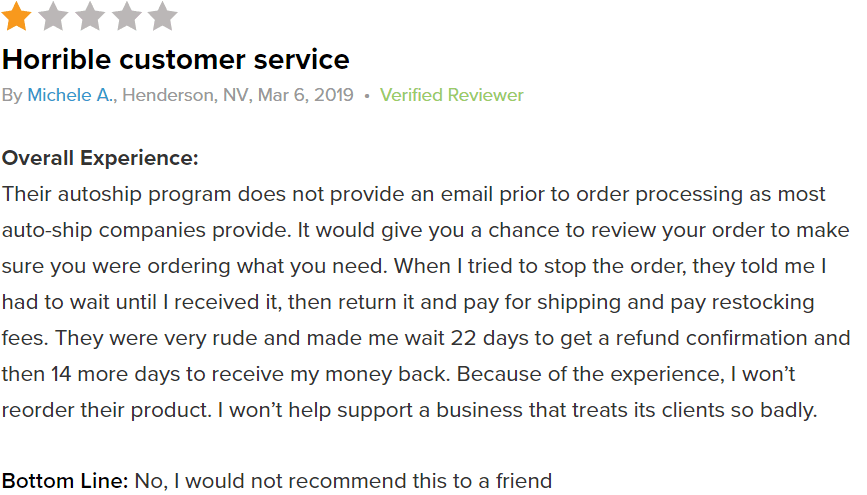Click the second gray rating star

click(53, 15)
